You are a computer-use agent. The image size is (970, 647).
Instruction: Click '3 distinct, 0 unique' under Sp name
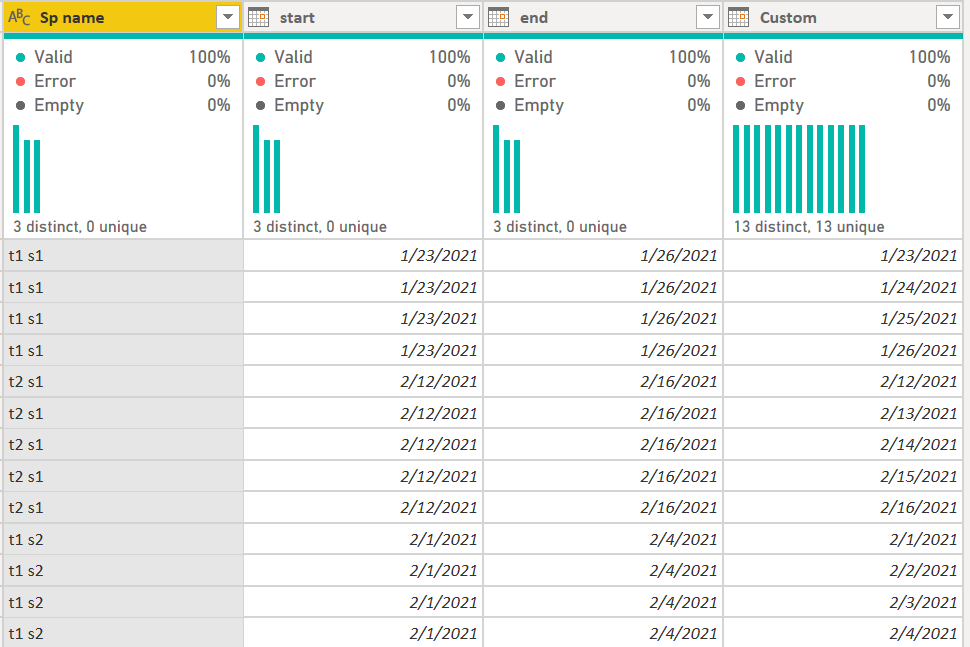pyautogui.click(x=80, y=227)
